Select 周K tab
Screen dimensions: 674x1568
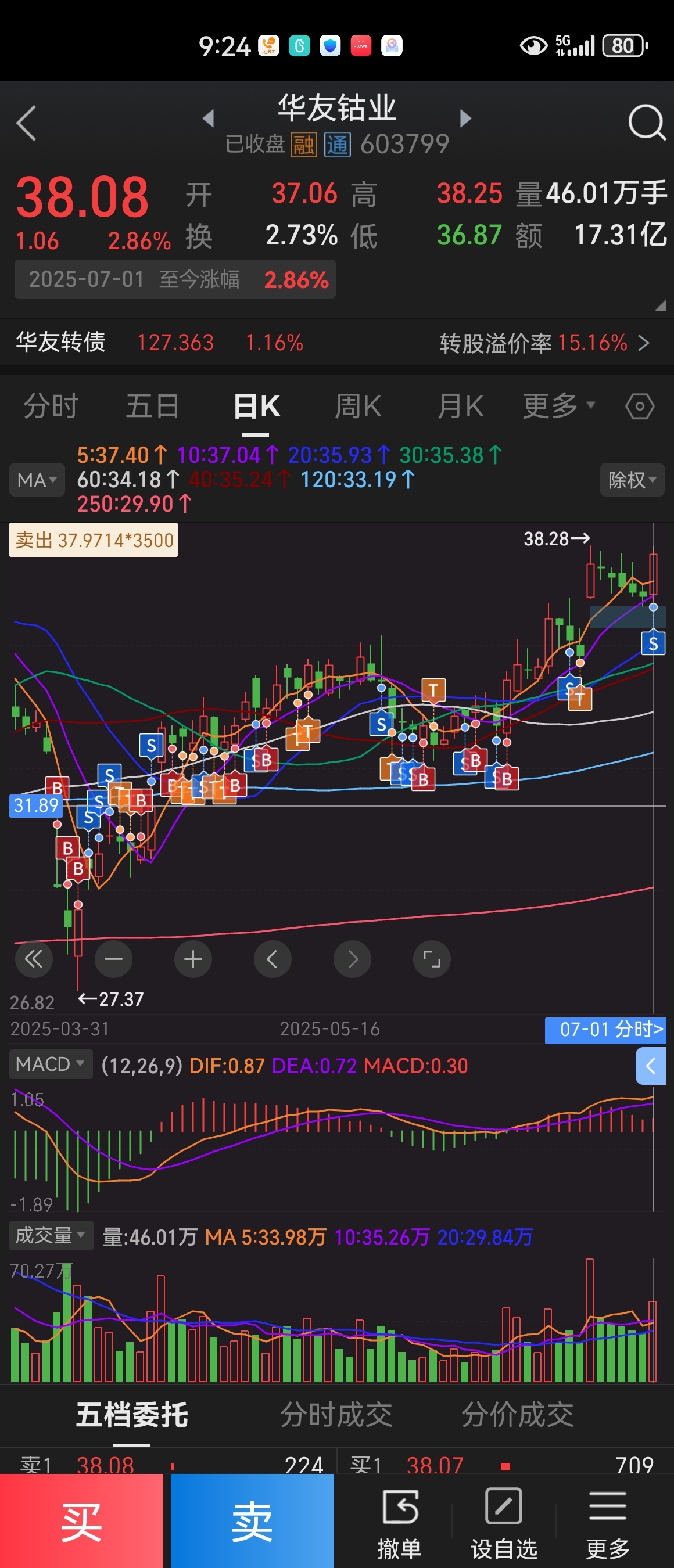click(358, 406)
